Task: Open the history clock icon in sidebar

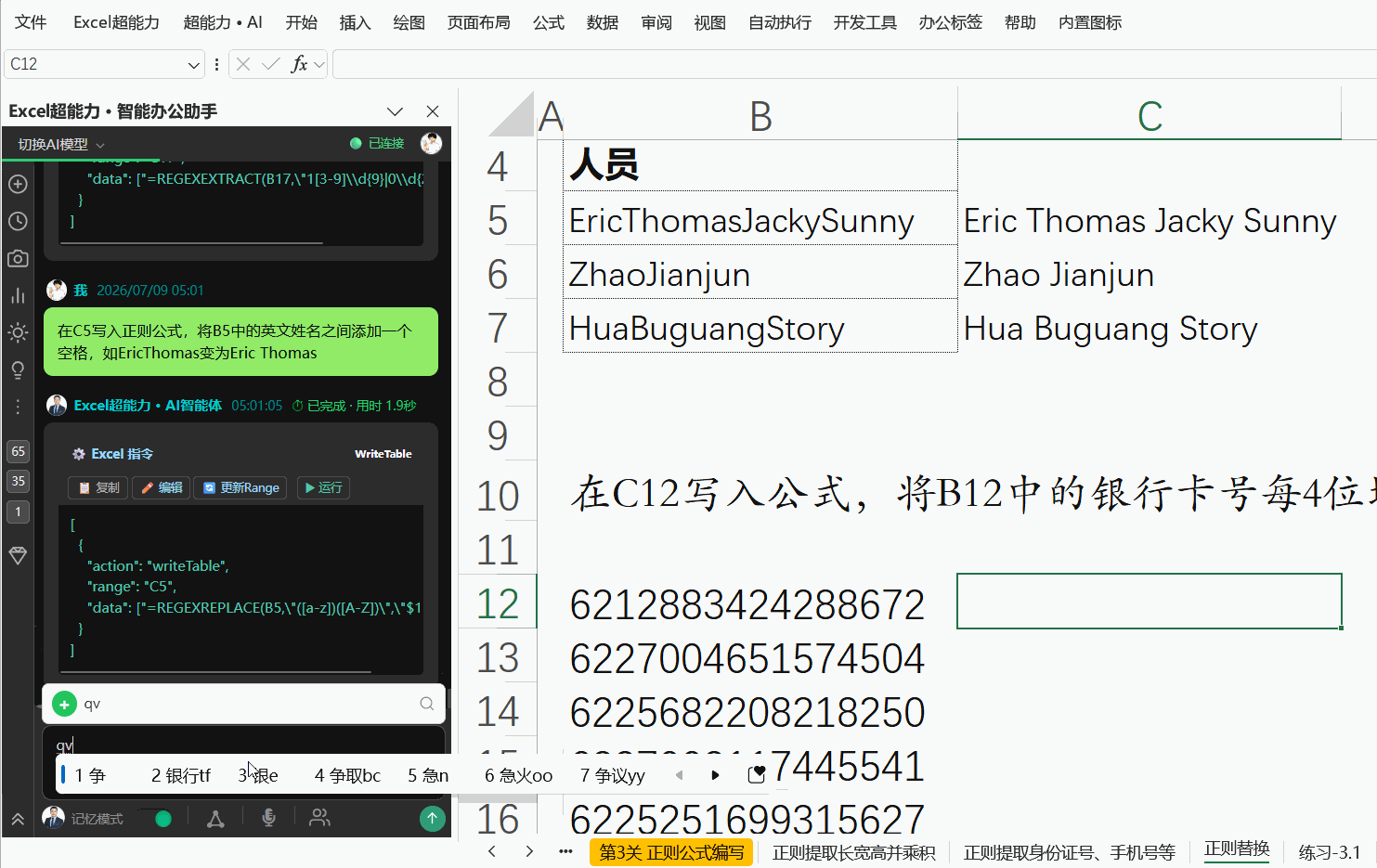Action: click(x=18, y=221)
